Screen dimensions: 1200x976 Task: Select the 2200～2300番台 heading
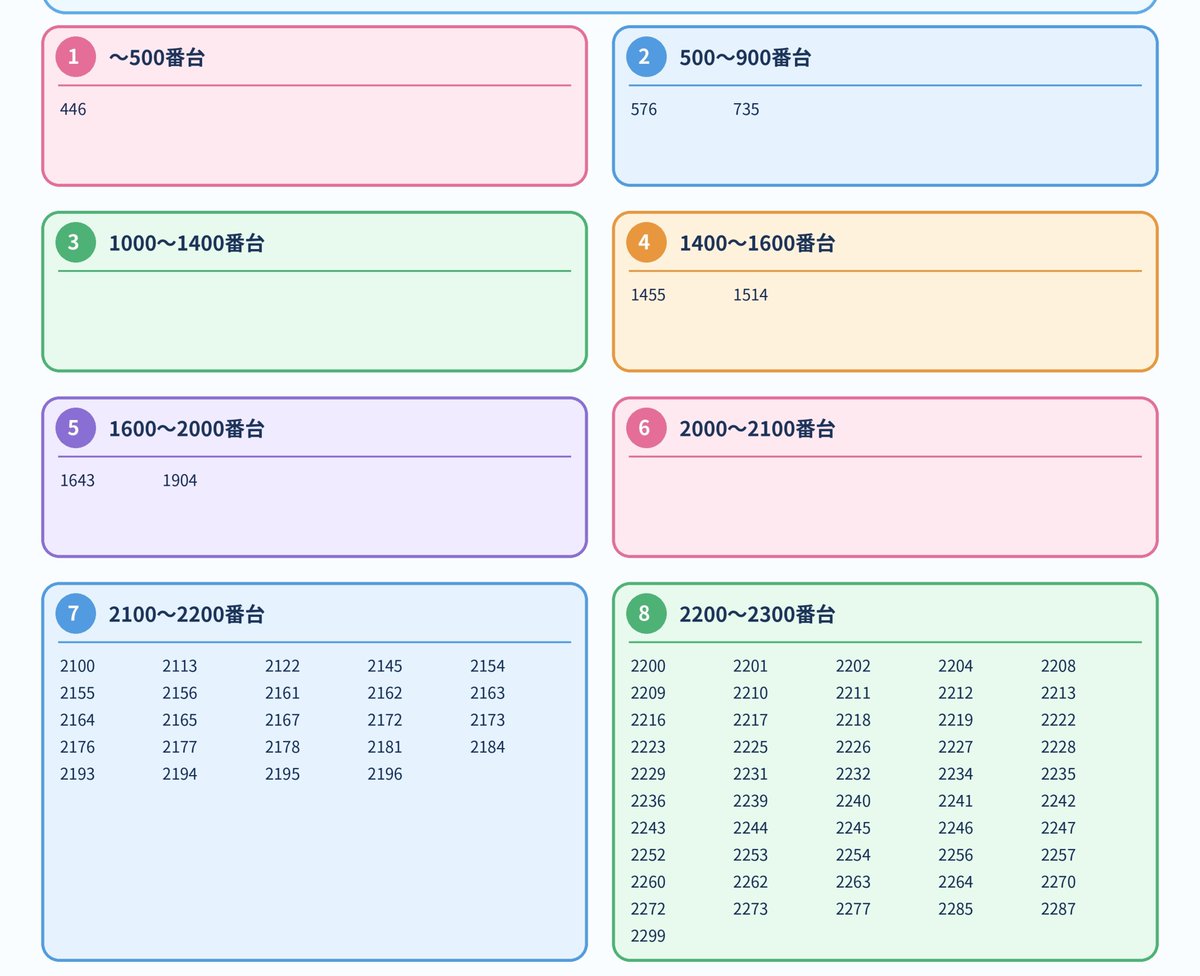tap(757, 614)
